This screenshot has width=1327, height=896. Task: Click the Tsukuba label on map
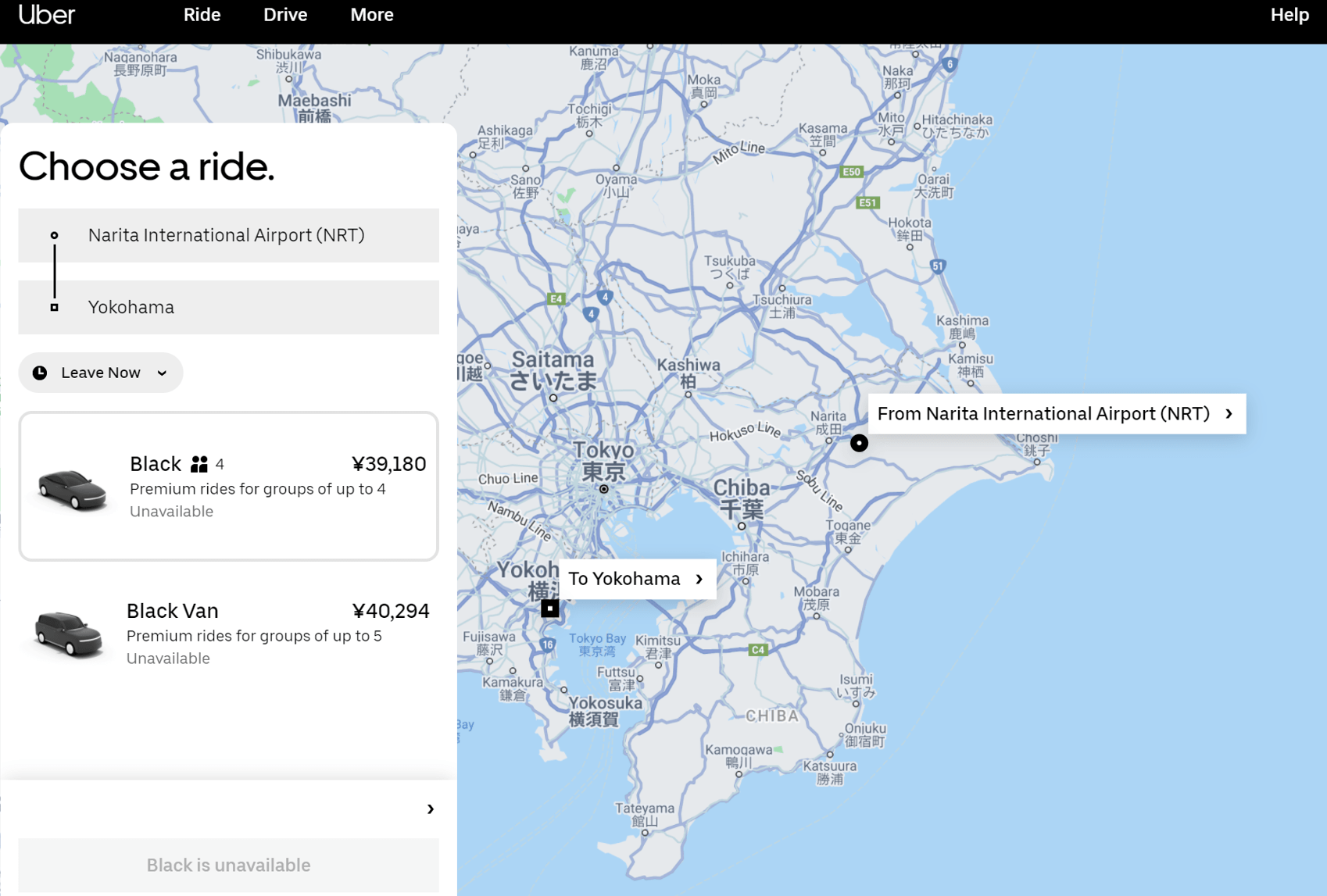[730, 267]
